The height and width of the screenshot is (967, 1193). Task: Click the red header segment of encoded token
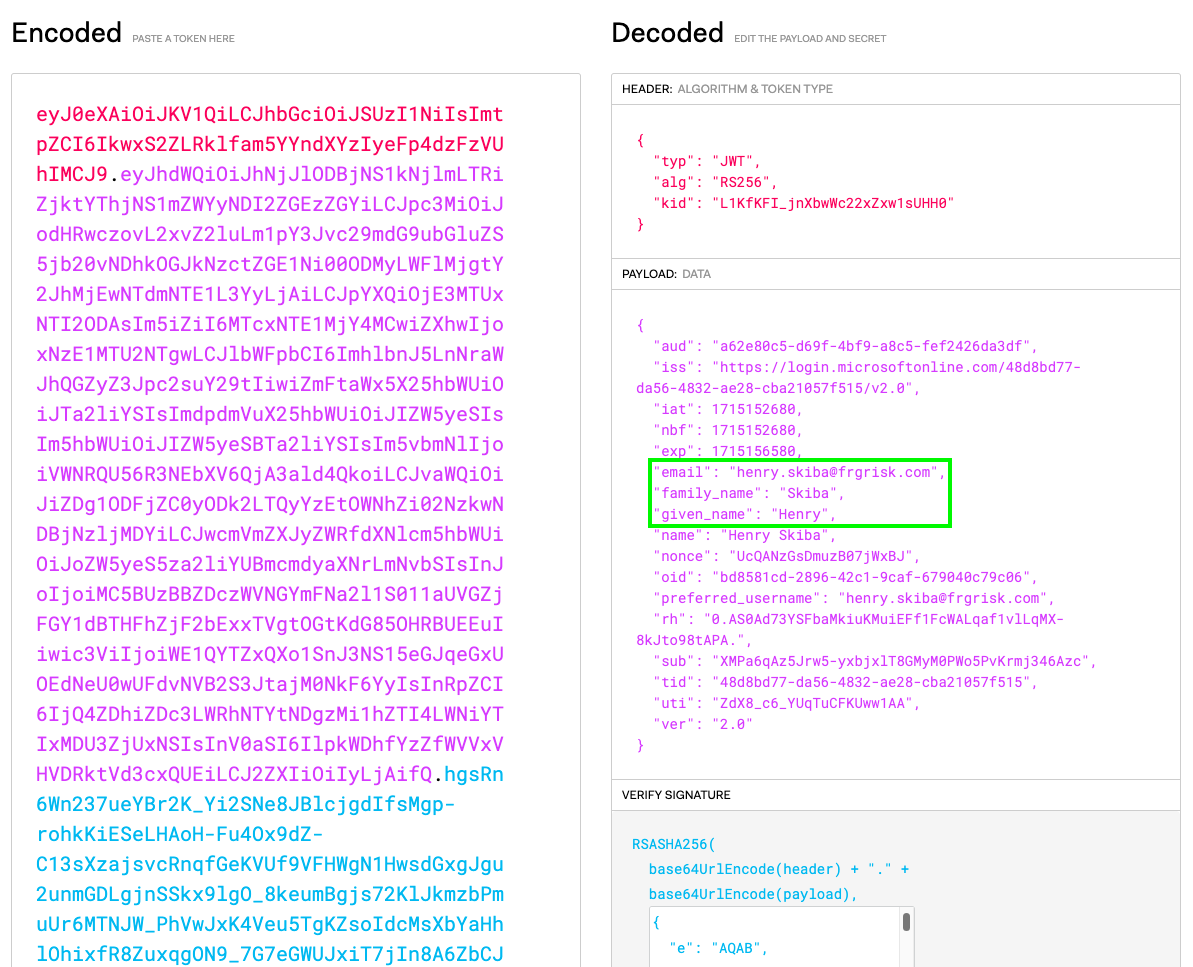(270, 144)
